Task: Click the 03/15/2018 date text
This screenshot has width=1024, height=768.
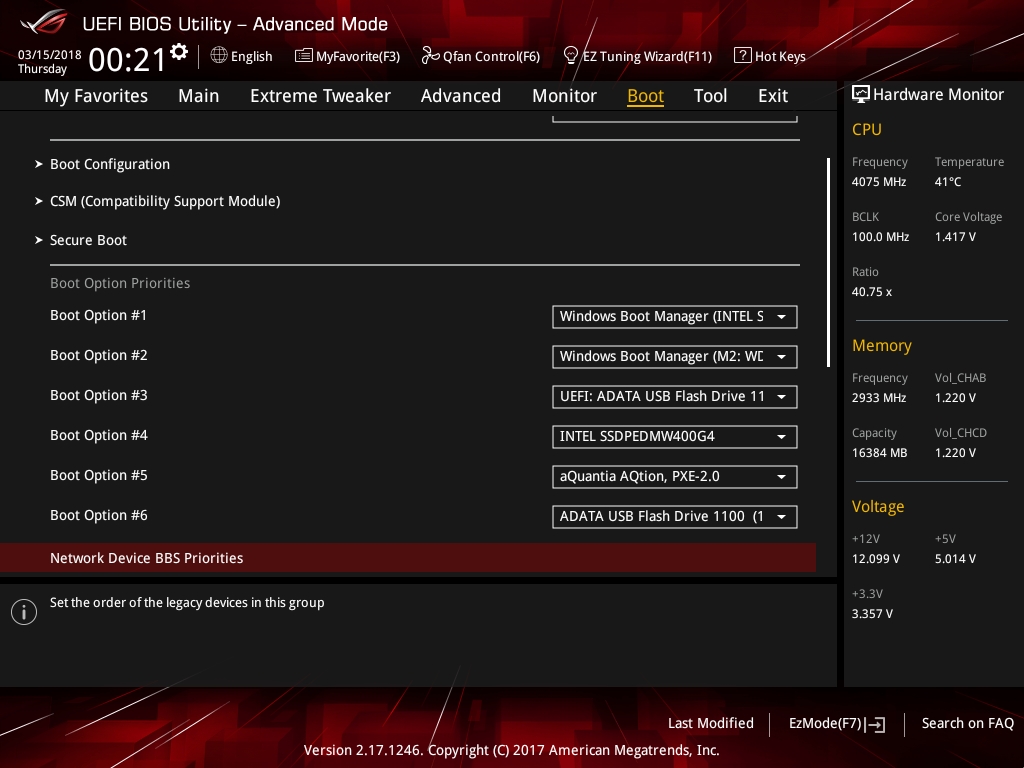Action: pyautogui.click(x=50, y=55)
